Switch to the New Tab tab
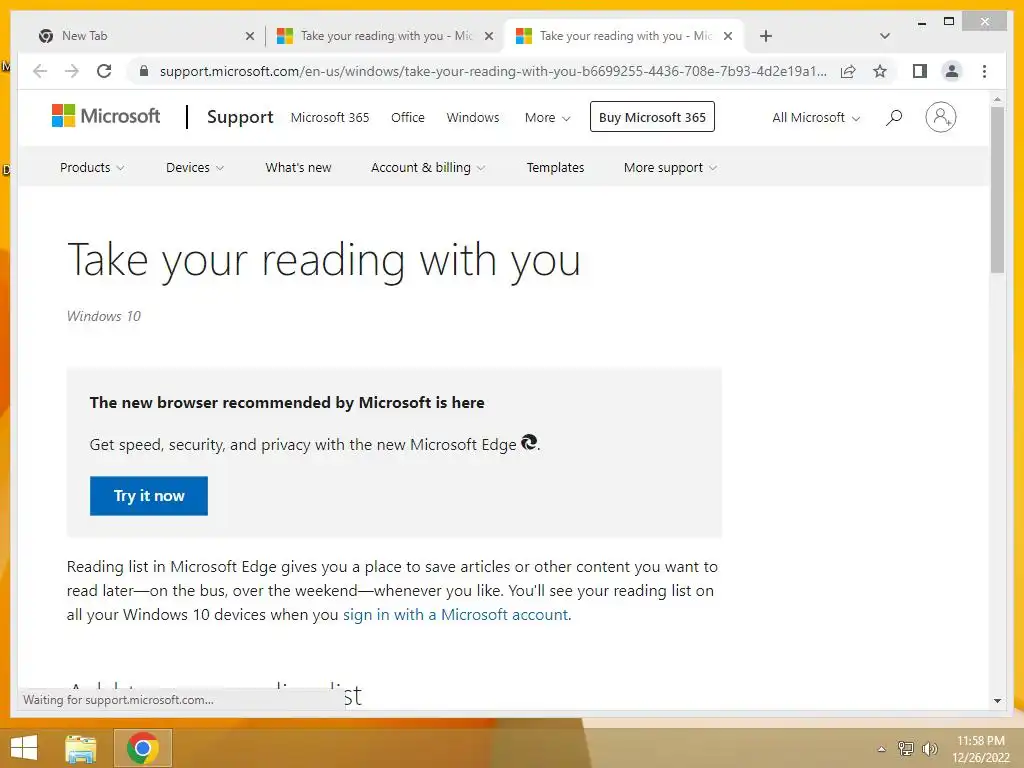1024x768 pixels. pyautogui.click(x=144, y=36)
